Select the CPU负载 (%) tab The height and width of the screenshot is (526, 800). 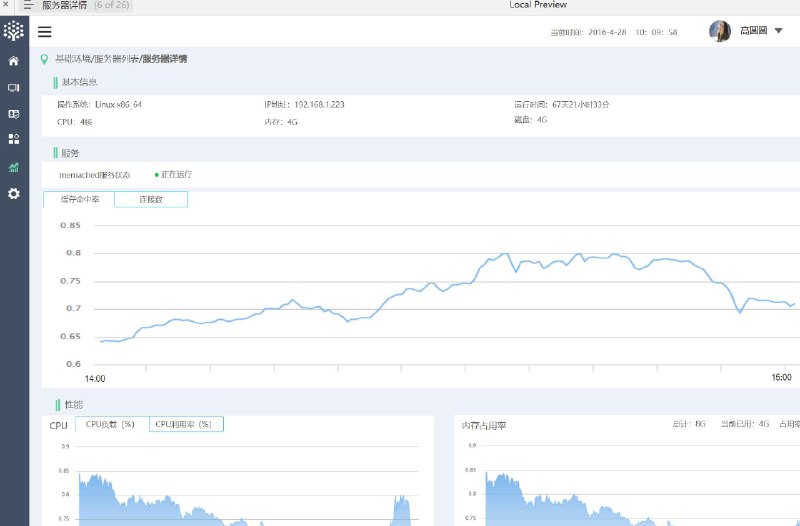coord(112,424)
